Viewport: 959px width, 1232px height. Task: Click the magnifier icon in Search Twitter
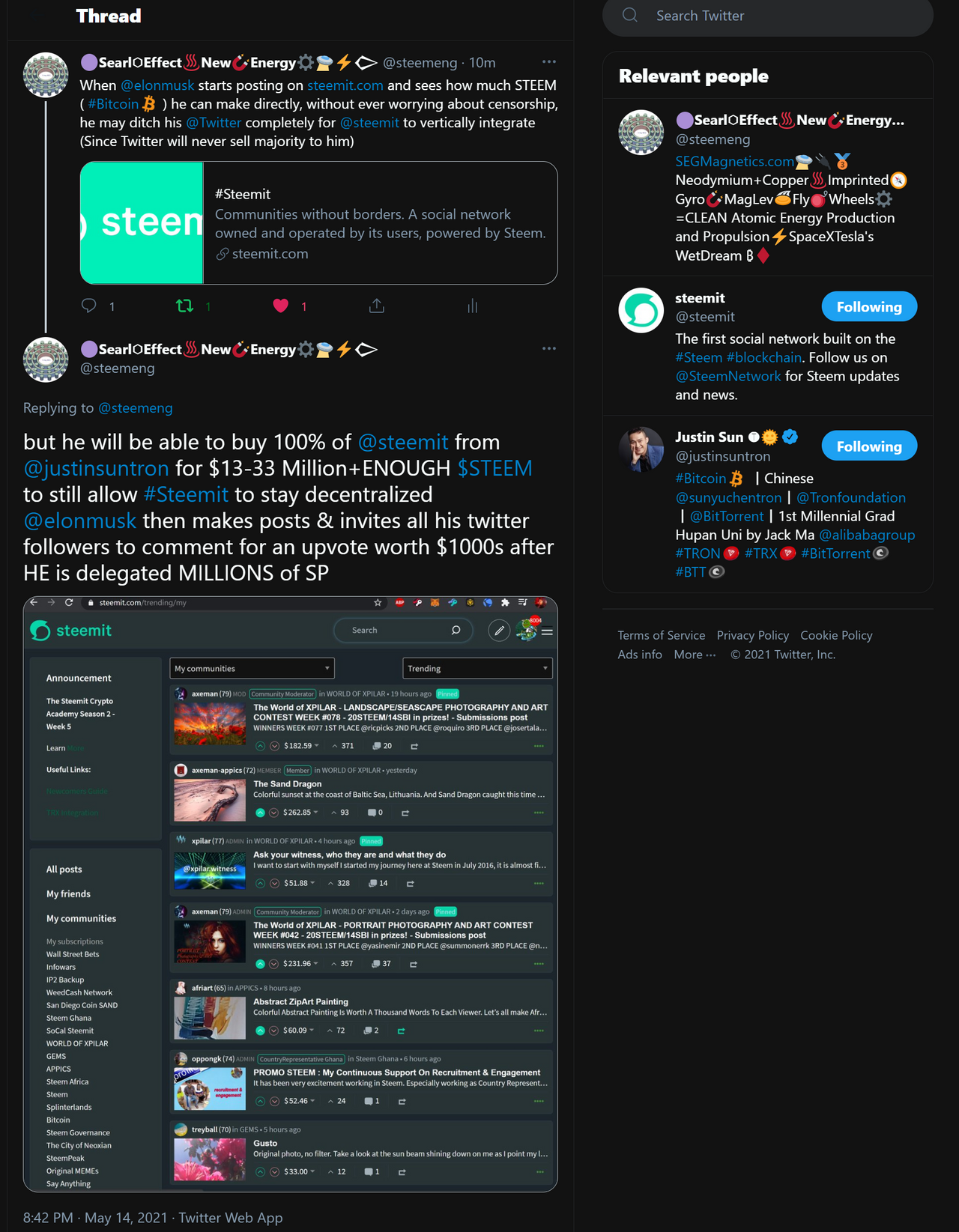tap(630, 15)
